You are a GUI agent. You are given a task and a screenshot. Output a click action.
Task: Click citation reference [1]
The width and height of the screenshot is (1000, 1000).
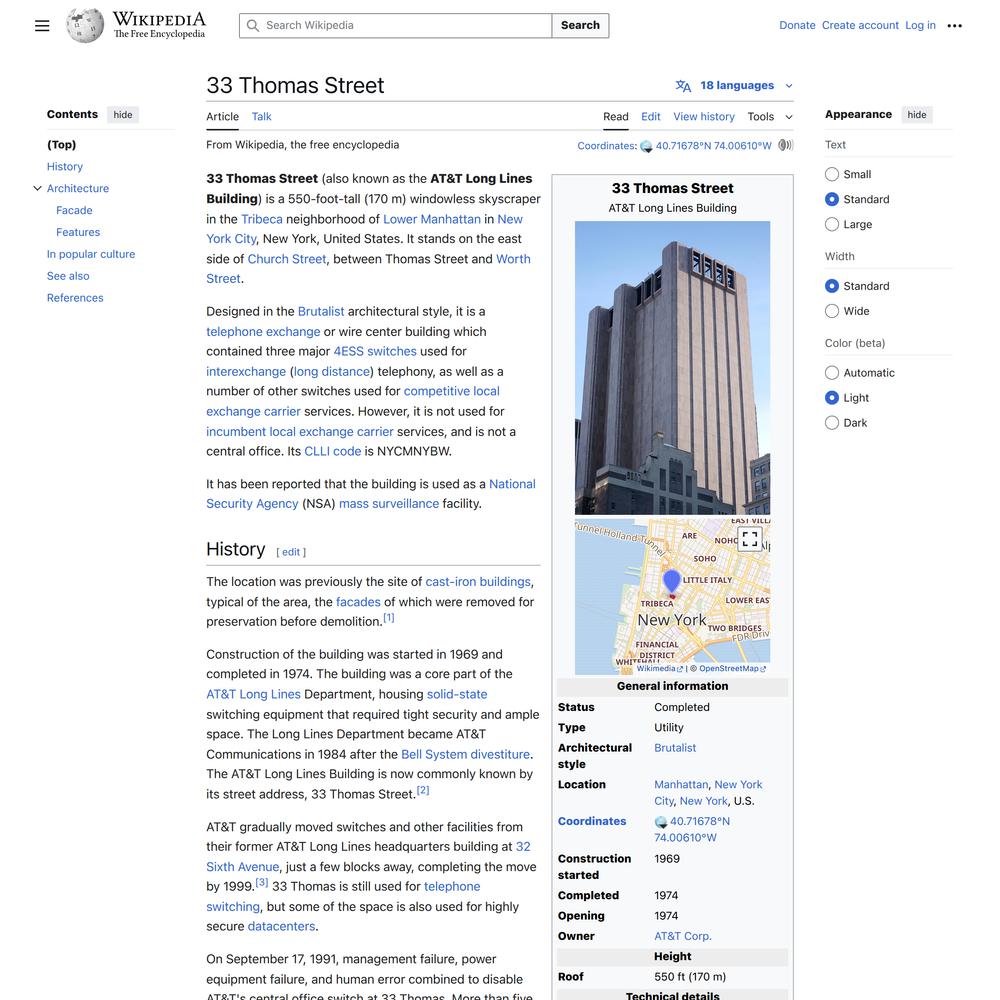click(x=388, y=617)
